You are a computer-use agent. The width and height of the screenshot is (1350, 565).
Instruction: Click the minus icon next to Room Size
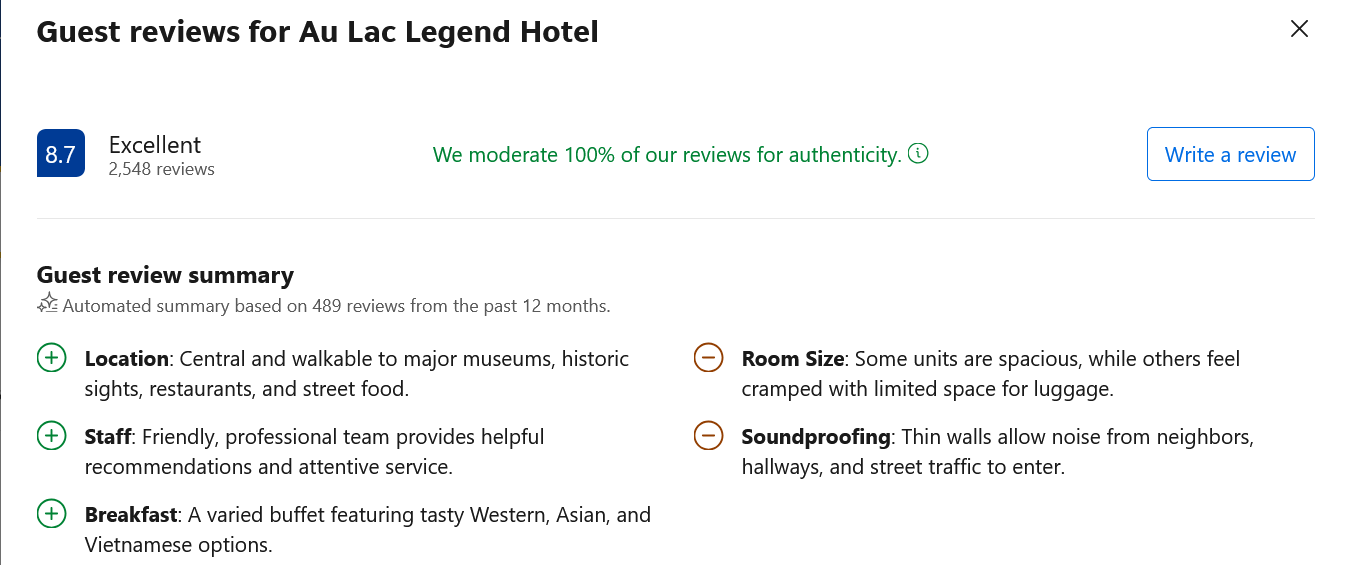[708, 358]
